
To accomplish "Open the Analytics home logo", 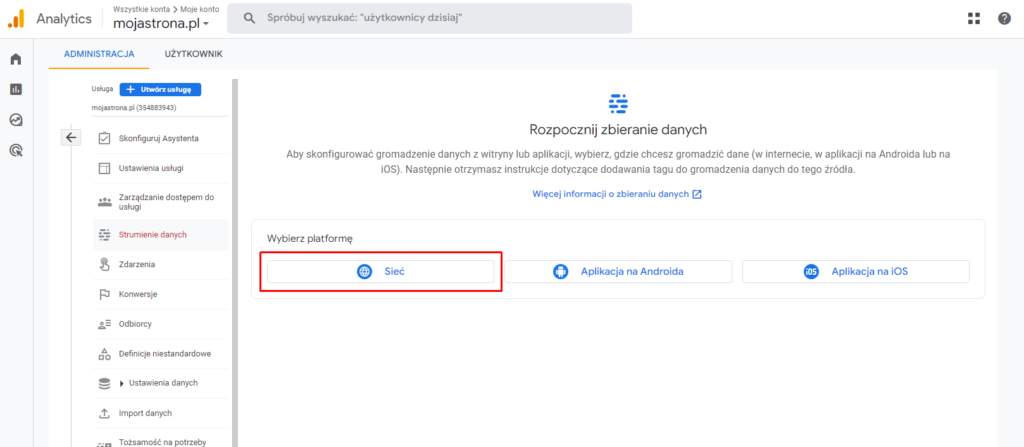I will click(16, 19).
